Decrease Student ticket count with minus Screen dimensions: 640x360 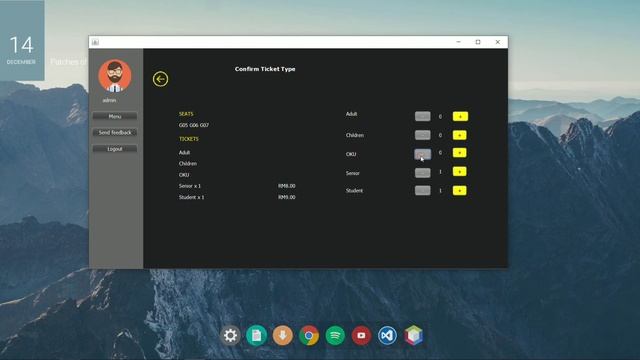tap(422, 191)
